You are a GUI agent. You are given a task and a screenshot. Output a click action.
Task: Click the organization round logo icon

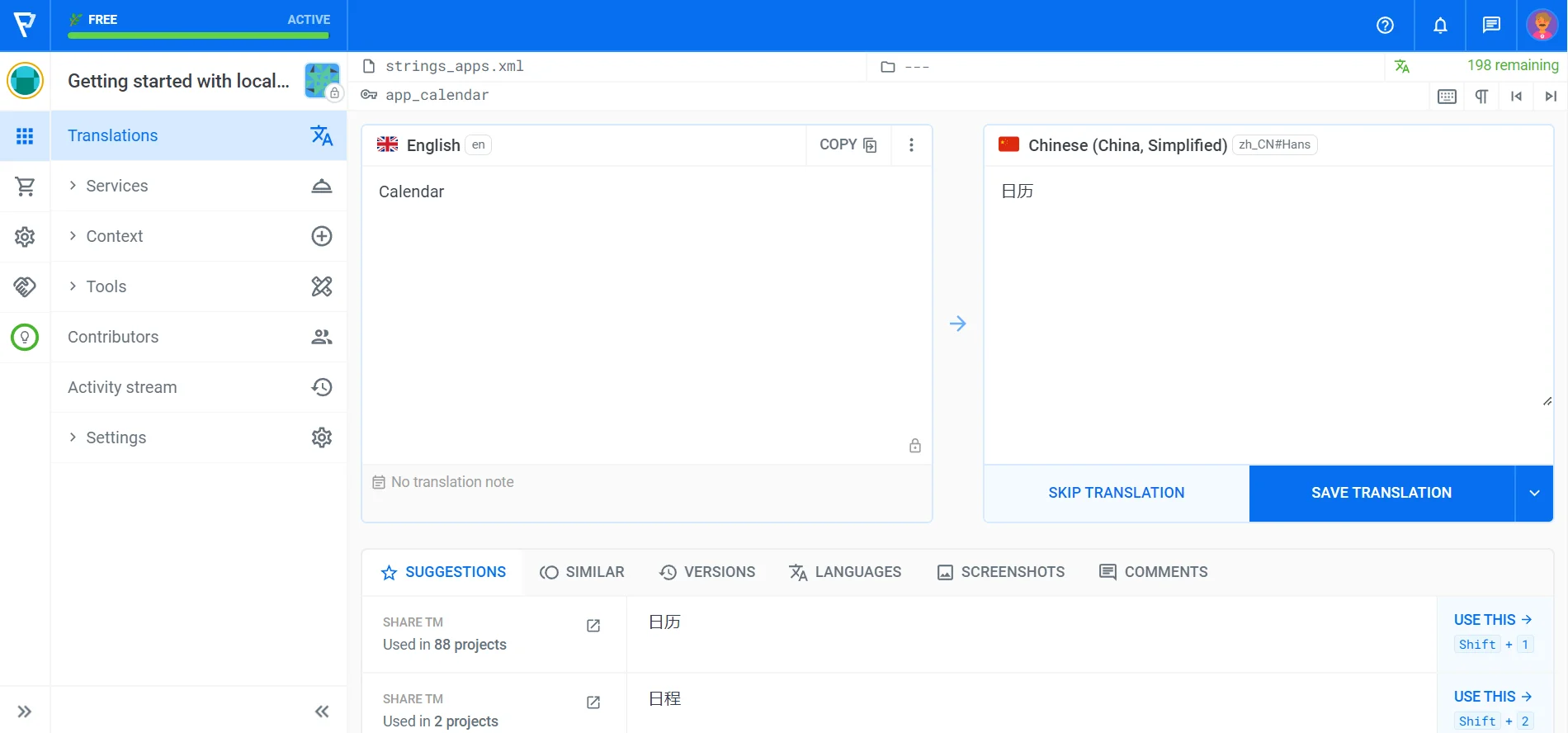tap(25, 81)
